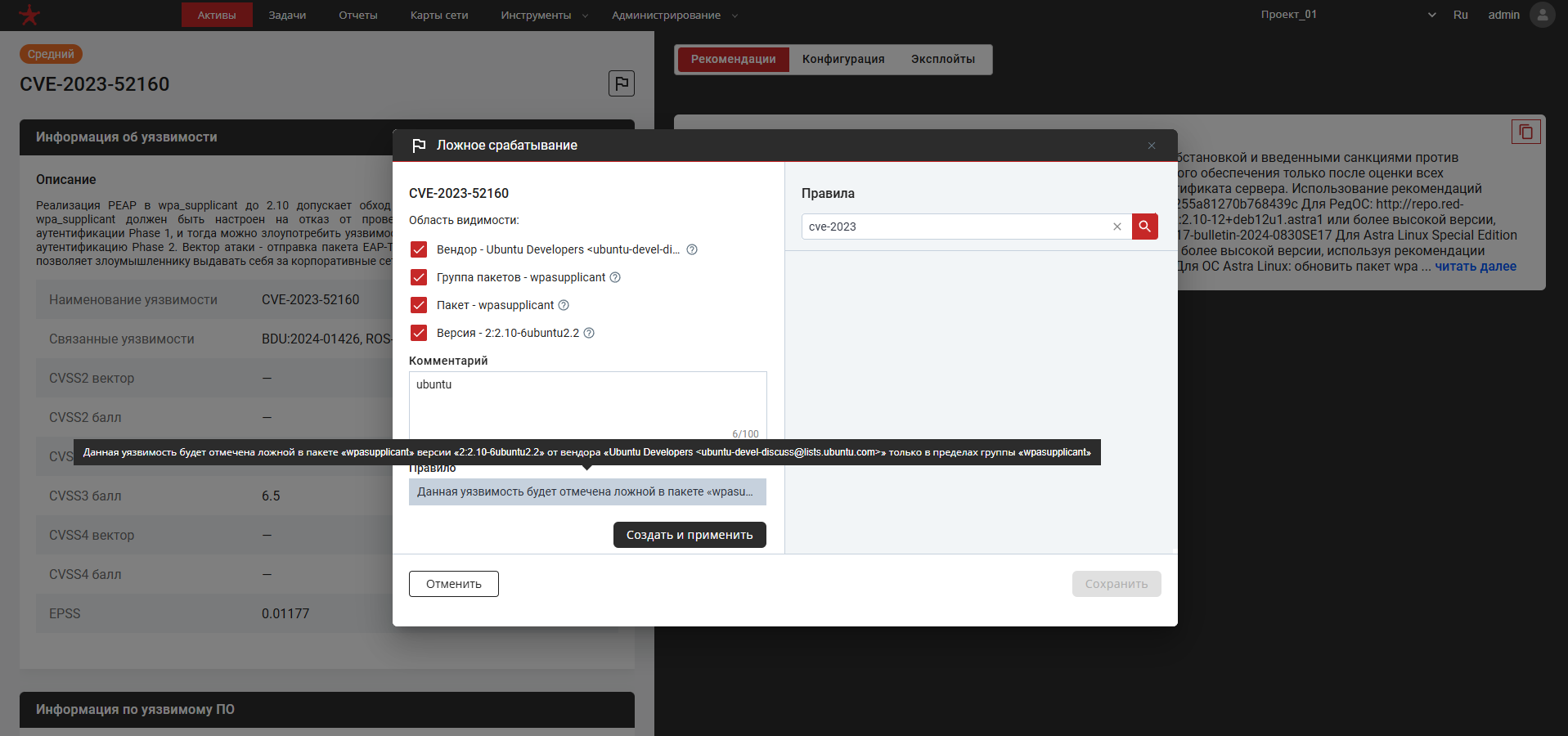The image size is (1568, 736).
Task: Switch the Ru language selector
Action: pyautogui.click(x=1460, y=15)
